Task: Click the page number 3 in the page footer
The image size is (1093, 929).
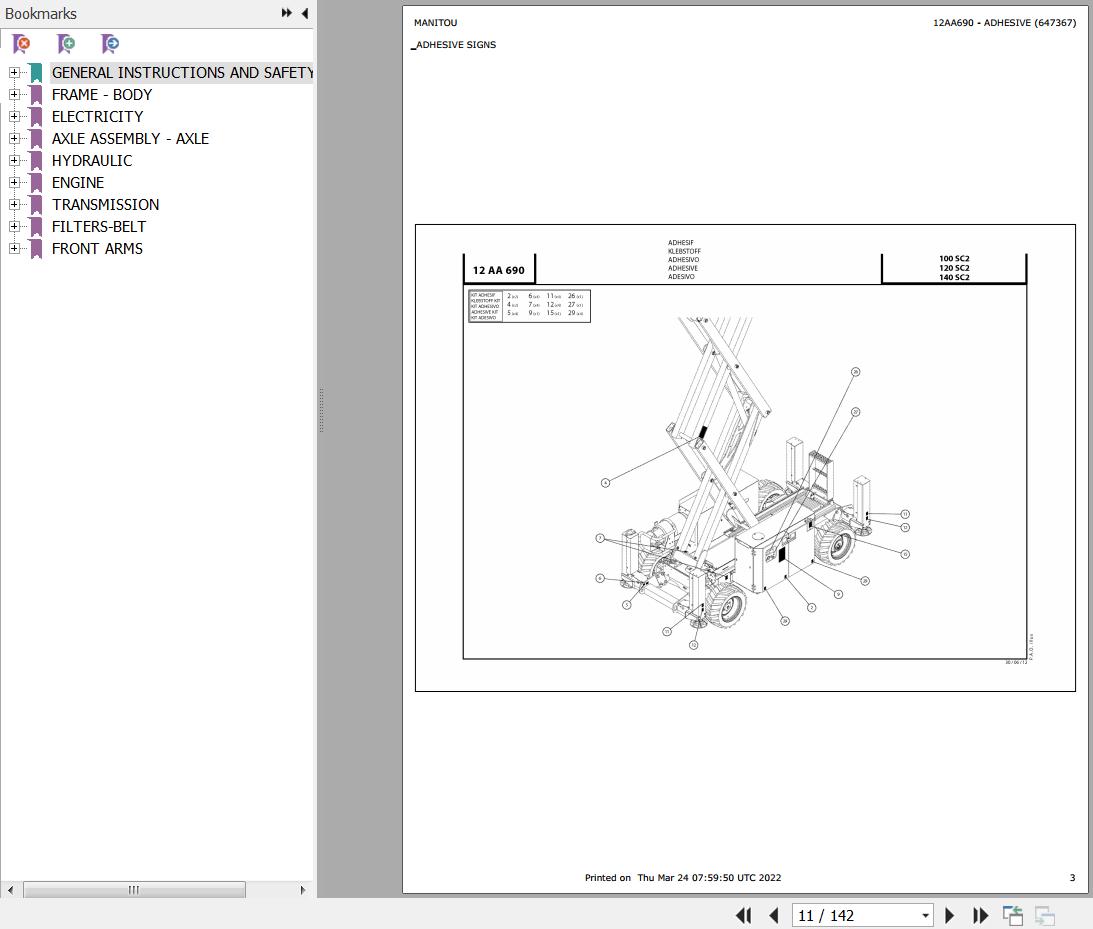Action: tap(1072, 877)
